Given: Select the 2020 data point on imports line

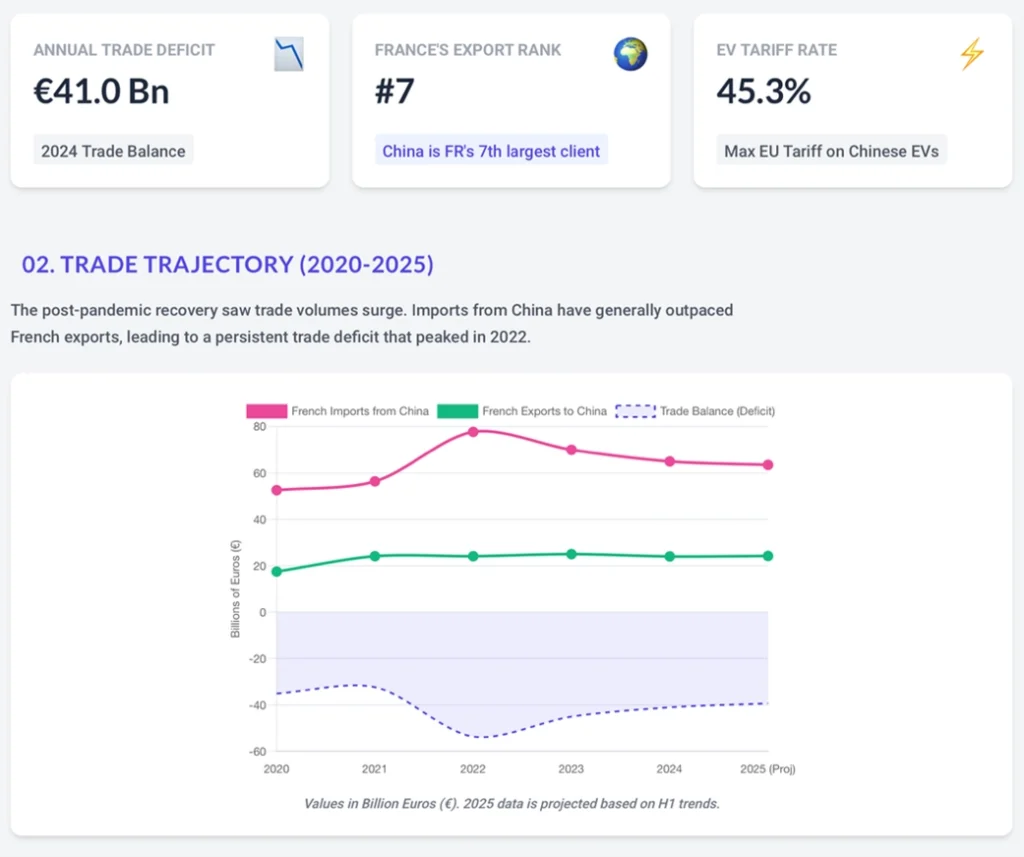Looking at the screenshot, I should (276, 490).
